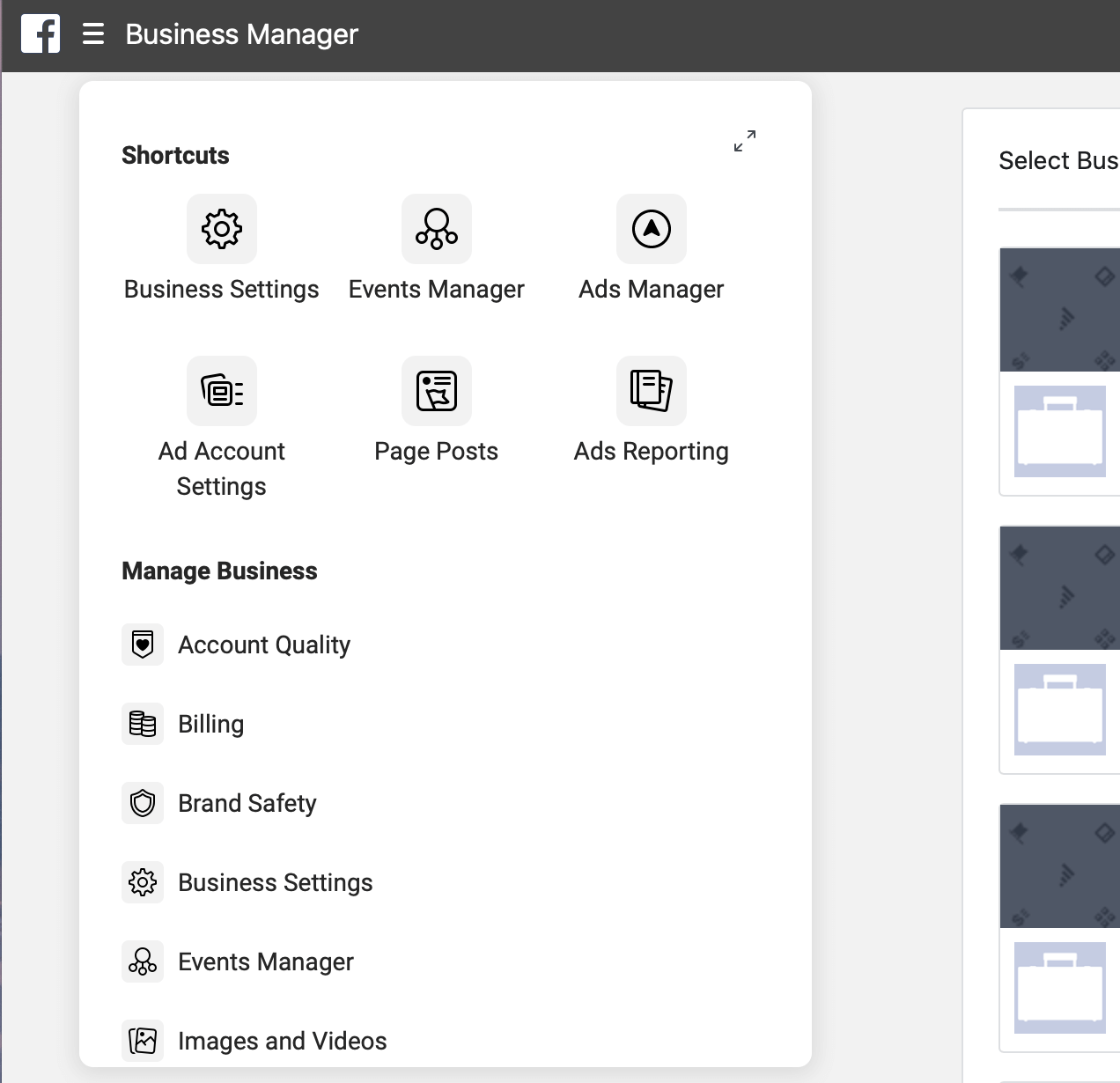Click the Events Manager icon under Manage Business

click(142, 961)
